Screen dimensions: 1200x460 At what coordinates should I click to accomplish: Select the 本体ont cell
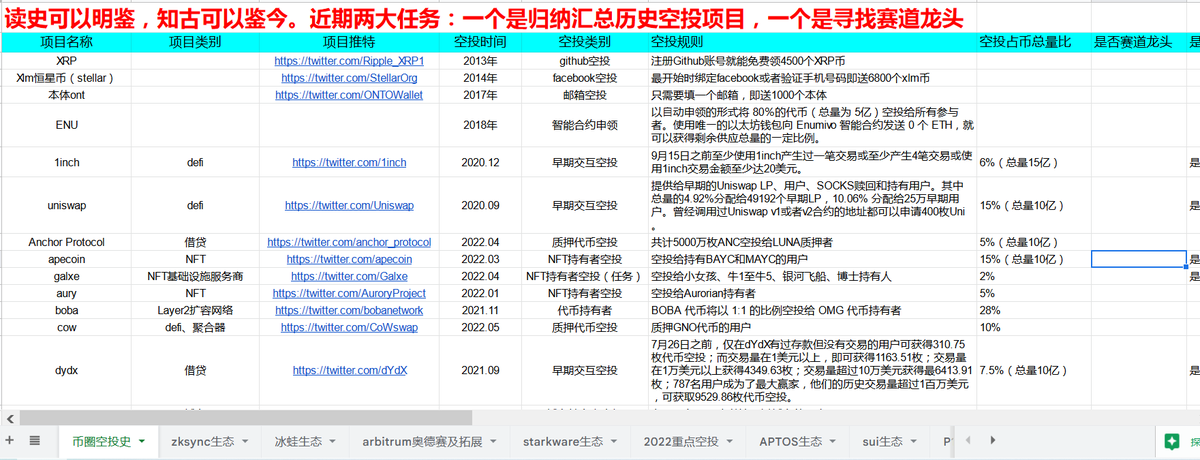pos(67,94)
